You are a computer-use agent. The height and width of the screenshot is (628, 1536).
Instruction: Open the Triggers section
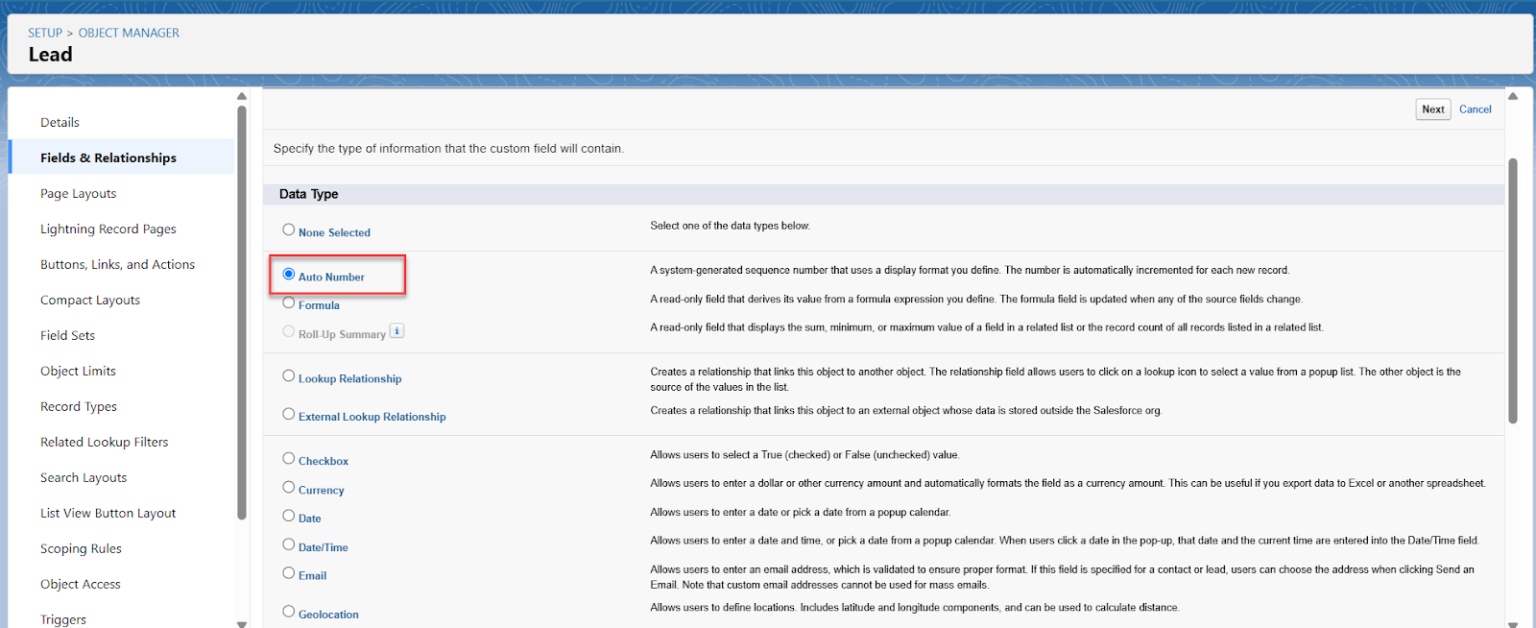pyautogui.click(x=62, y=618)
